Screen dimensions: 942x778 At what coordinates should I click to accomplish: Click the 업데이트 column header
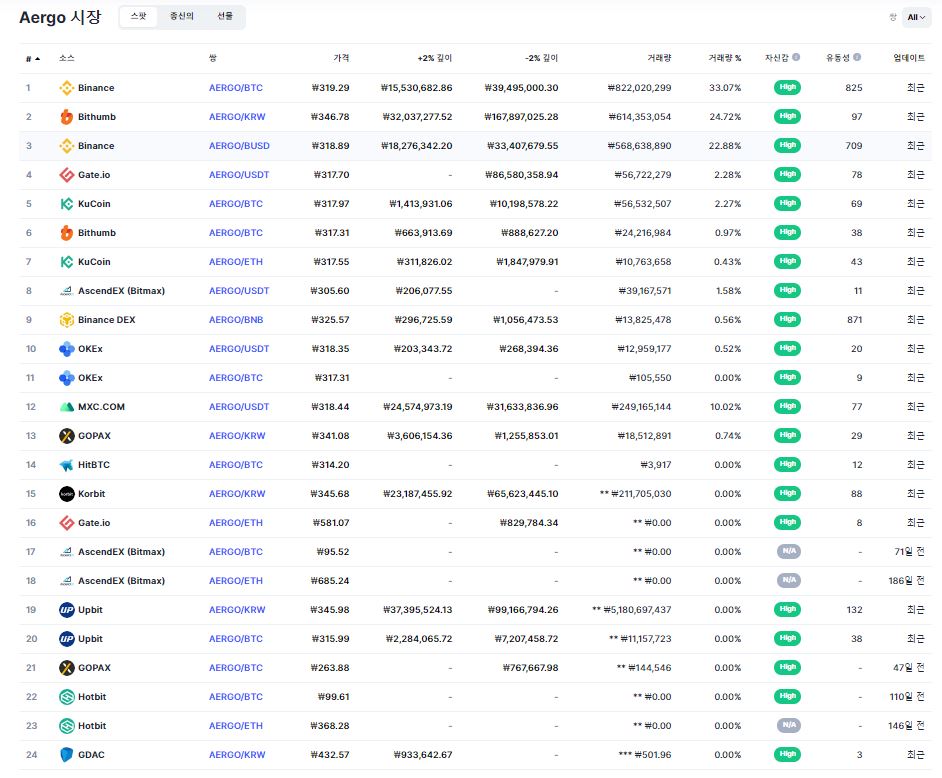pyautogui.click(x=908, y=58)
